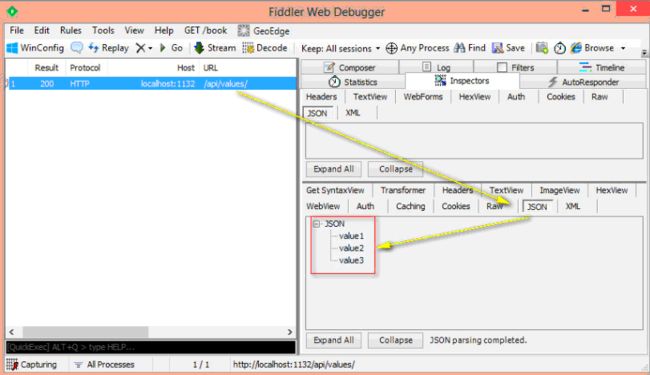The height and width of the screenshot is (375, 650).
Task: Click the WinConfig Windows logo icon
Action: click(x=12, y=48)
